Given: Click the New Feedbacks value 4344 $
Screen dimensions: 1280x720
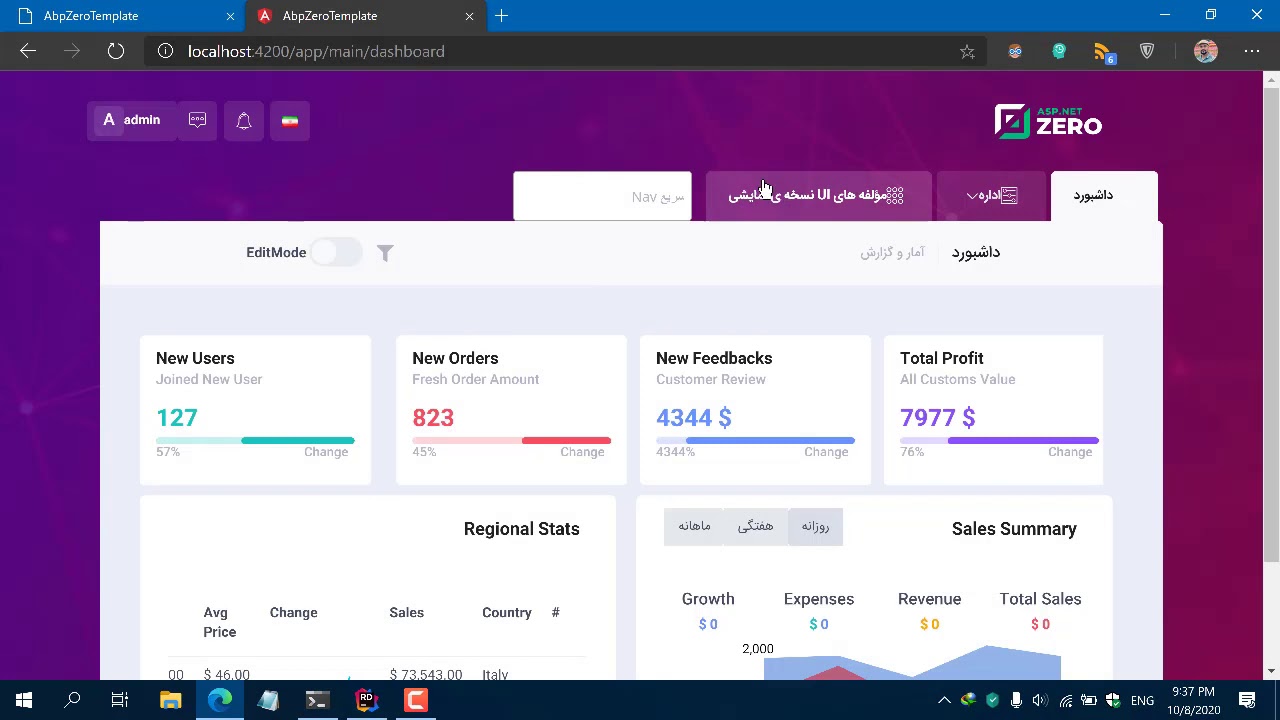Looking at the screenshot, I should tap(694, 418).
